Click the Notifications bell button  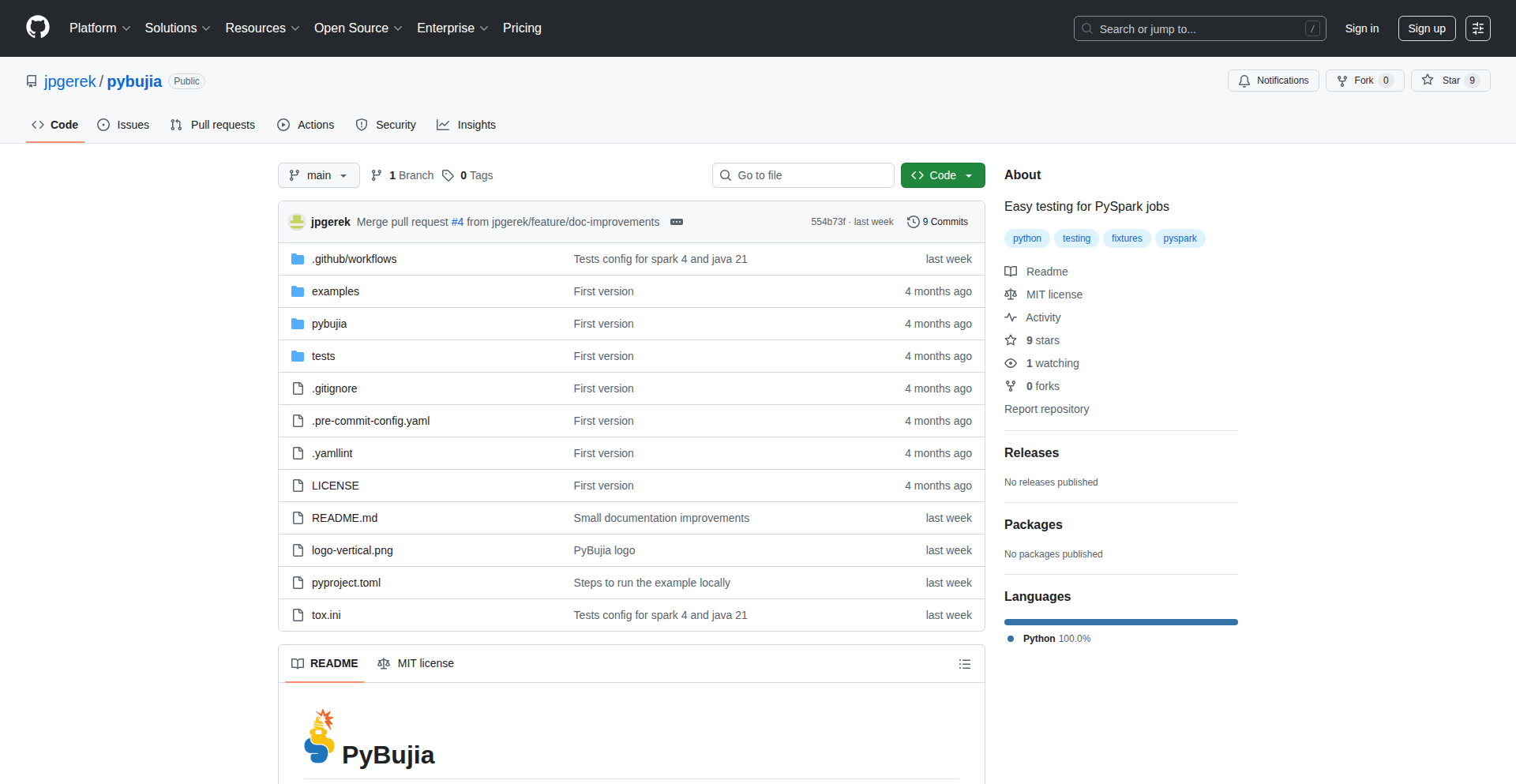pyautogui.click(x=1273, y=81)
